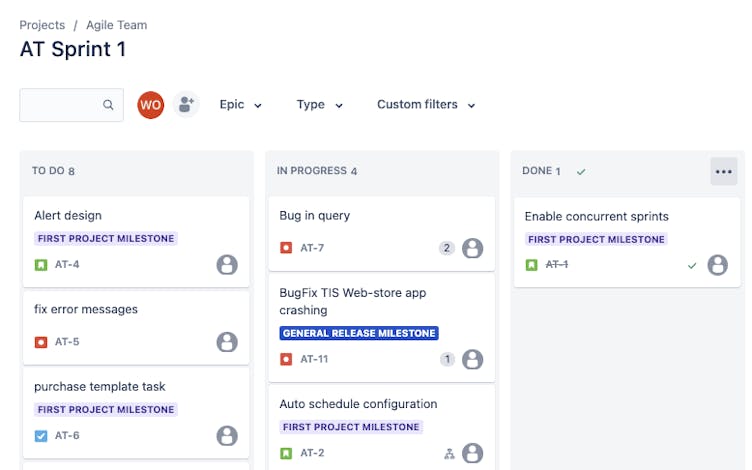Click the WO user avatar filter
Image resolution: width=752 pixels, height=470 pixels.
pyautogui.click(x=151, y=105)
